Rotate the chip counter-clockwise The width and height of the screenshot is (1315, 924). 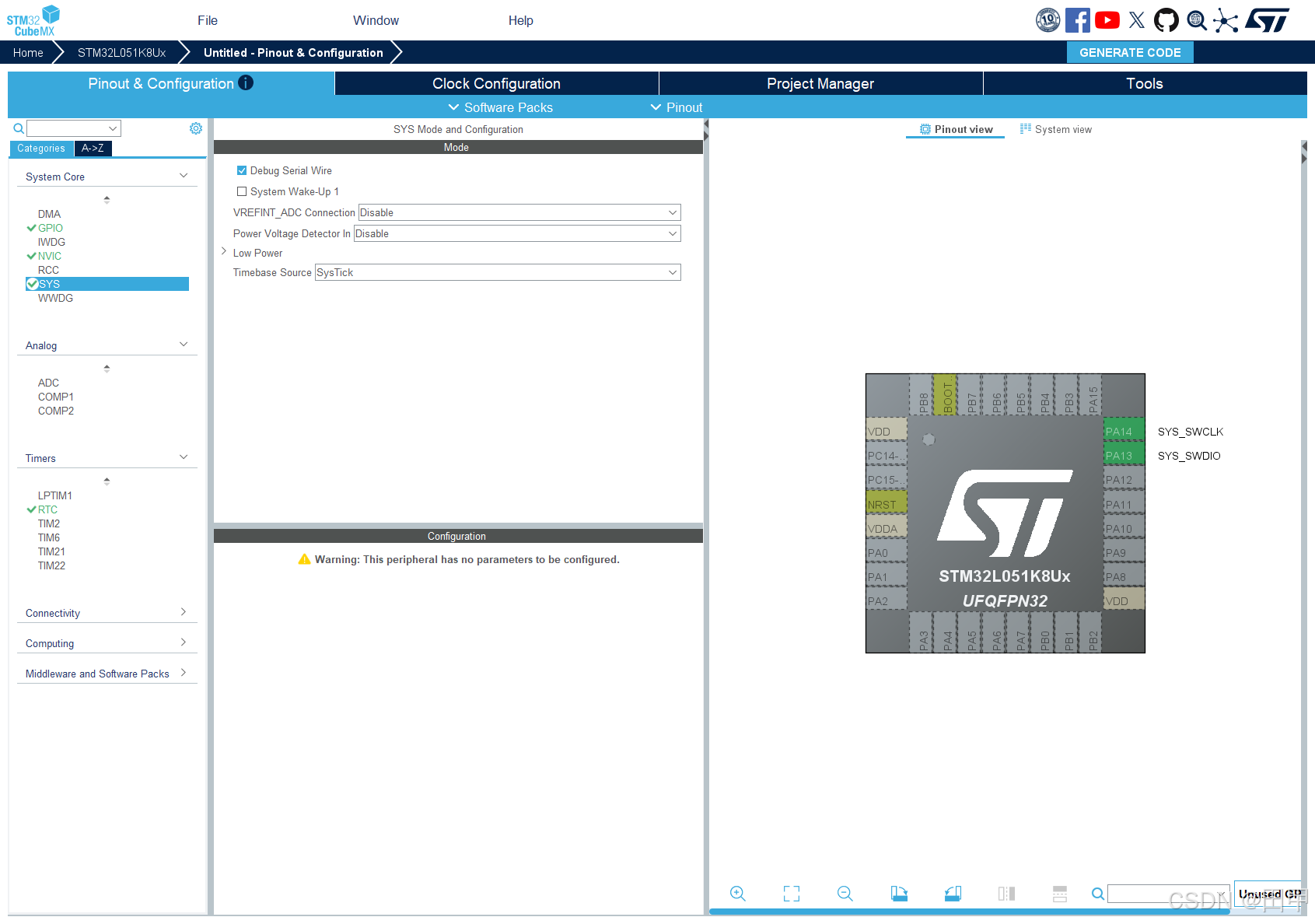[x=953, y=894]
